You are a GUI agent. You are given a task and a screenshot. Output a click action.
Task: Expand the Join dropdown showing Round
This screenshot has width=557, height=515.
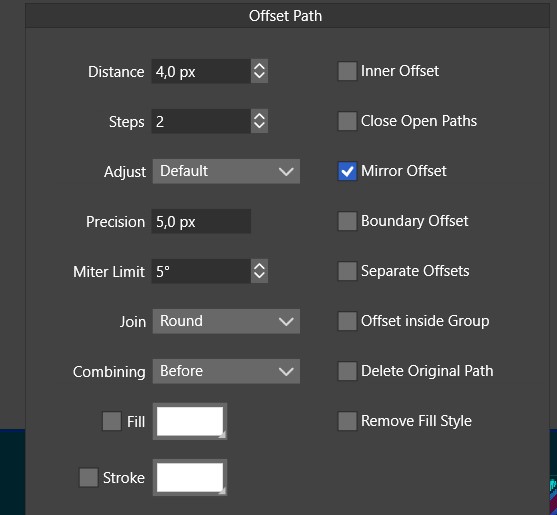(226, 321)
